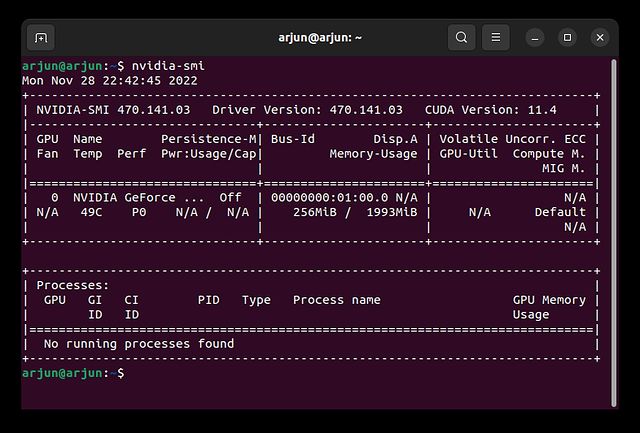Click the window title arjun@arjun: ~

point(320,38)
